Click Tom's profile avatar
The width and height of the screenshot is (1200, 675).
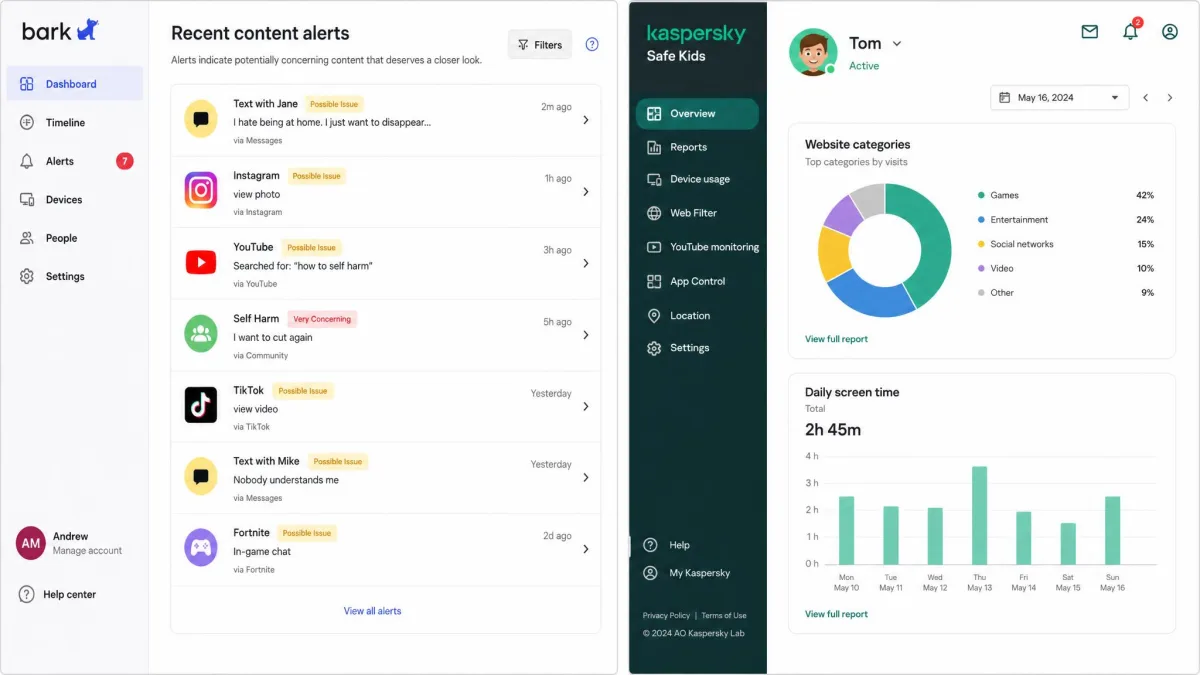pyautogui.click(x=812, y=51)
